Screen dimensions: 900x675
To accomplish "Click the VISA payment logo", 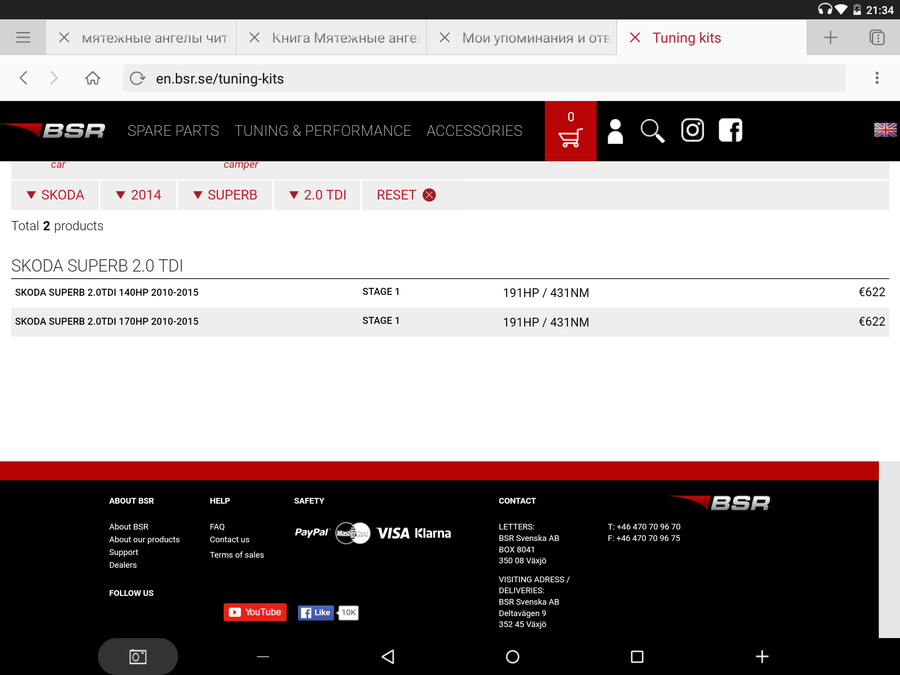I will tap(393, 533).
